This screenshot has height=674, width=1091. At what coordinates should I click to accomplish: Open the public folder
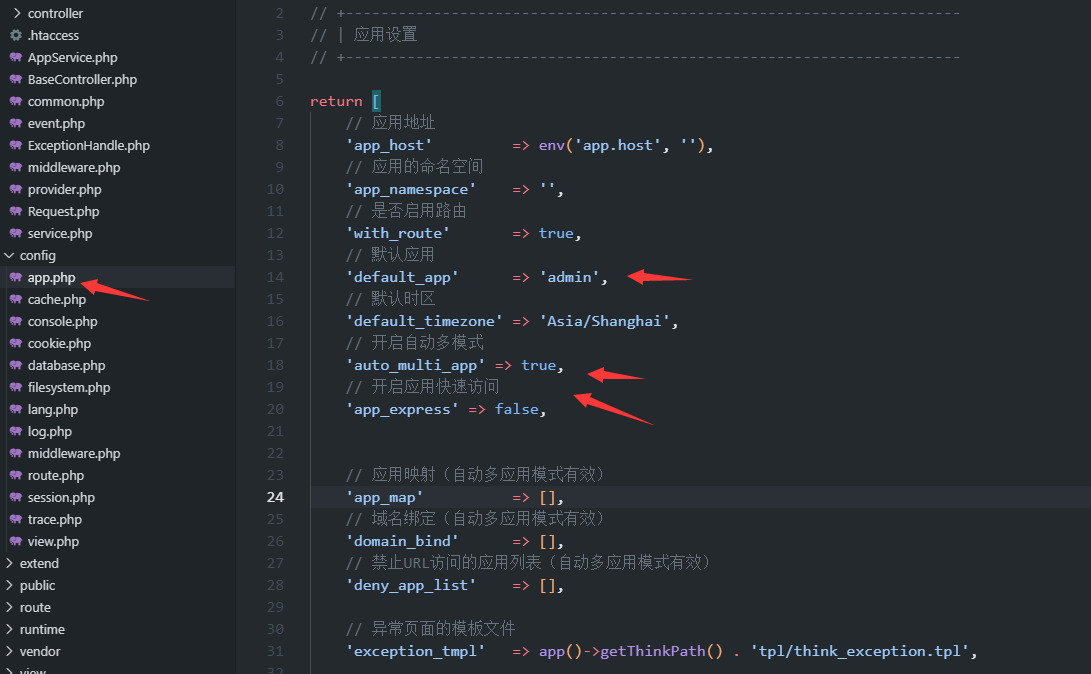pos(37,586)
